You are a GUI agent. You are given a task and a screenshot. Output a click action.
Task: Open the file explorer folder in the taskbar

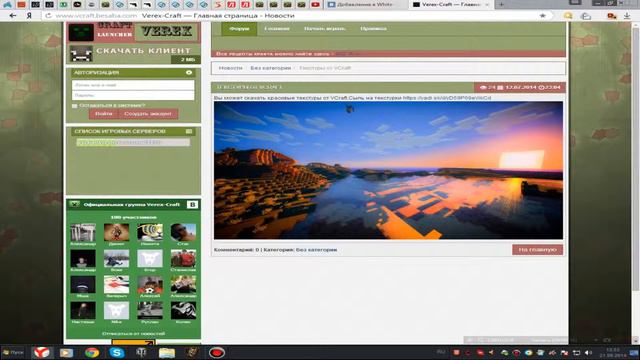167,352
